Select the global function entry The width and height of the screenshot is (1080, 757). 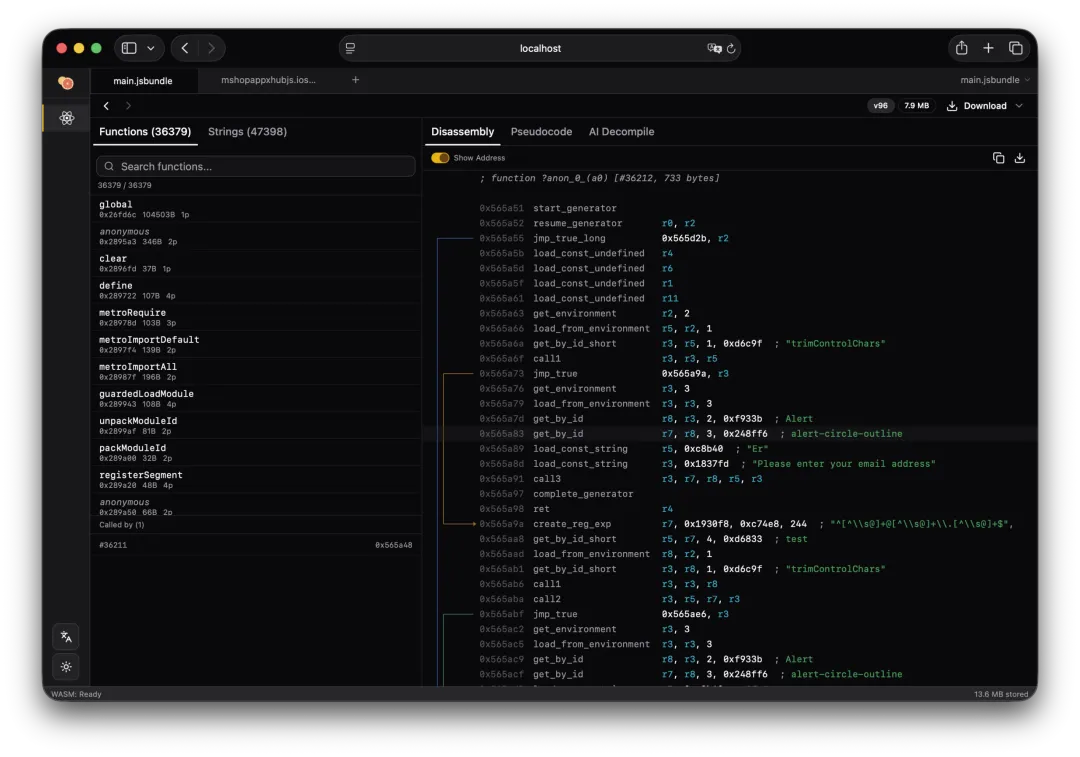256,209
